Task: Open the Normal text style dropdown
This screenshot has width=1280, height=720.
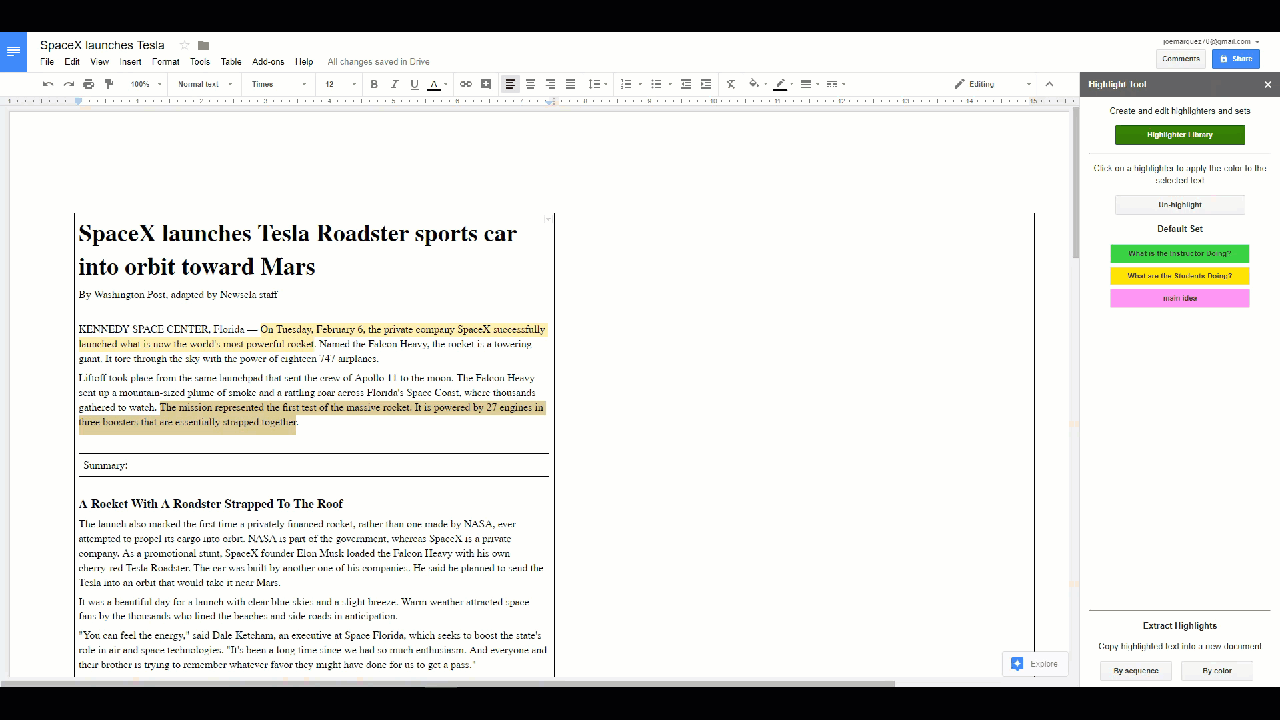Action: coord(205,84)
